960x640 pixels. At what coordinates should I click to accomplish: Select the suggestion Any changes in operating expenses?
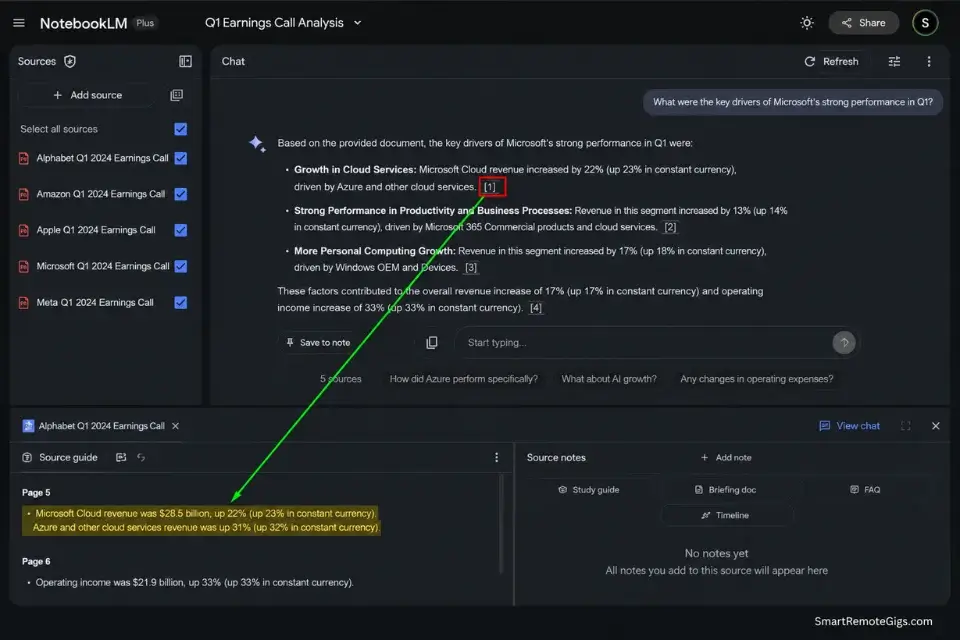pos(757,379)
